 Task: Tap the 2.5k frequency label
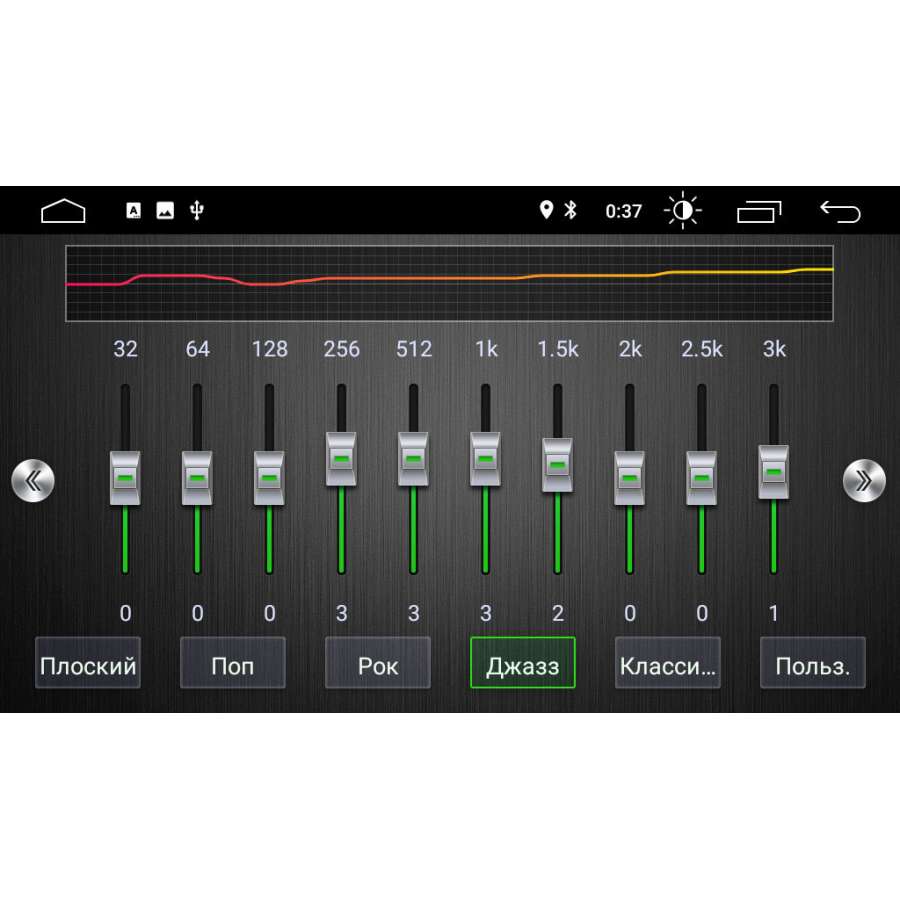coord(702,349)
